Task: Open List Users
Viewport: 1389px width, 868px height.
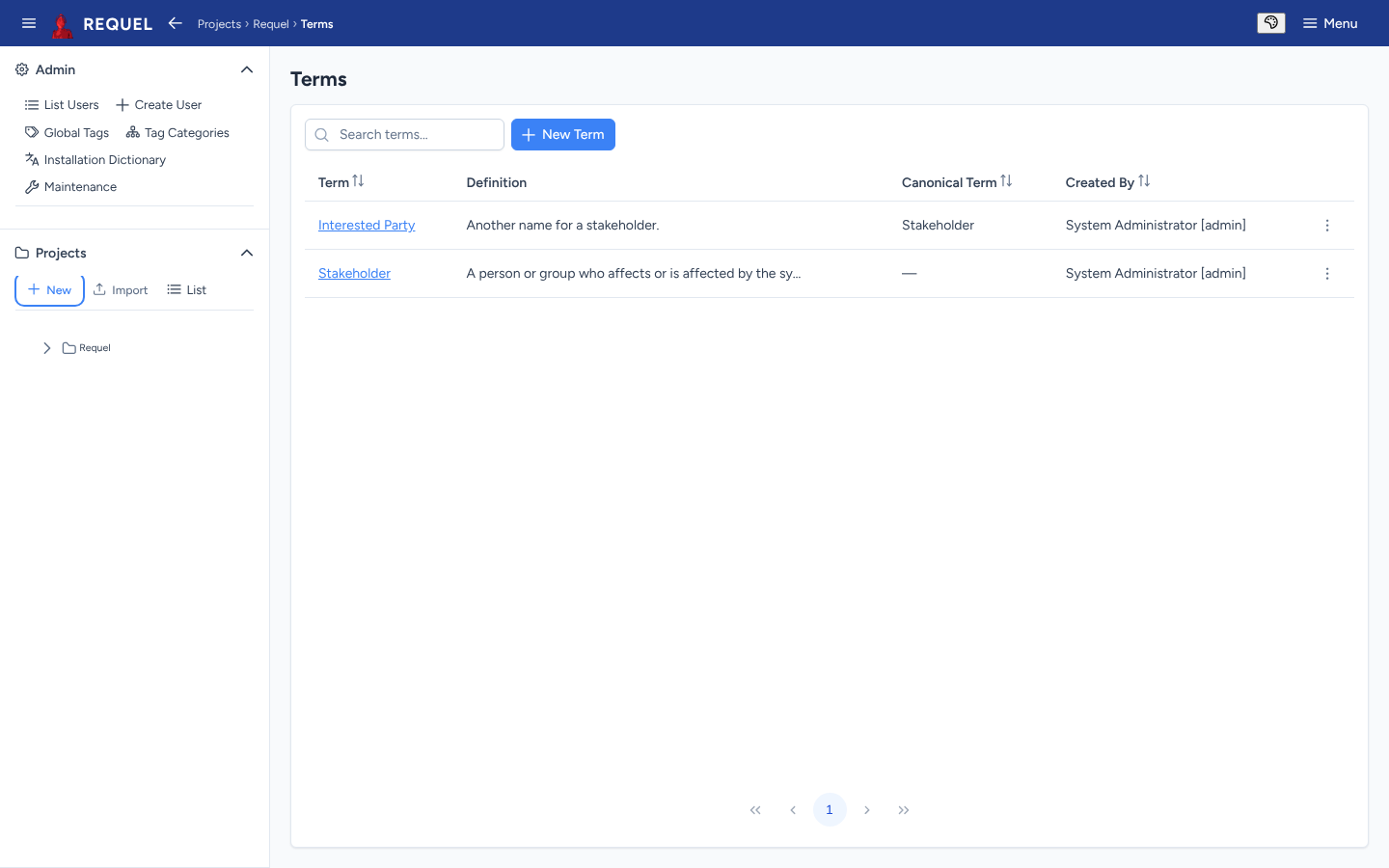Action: click(x=62, y=105)
